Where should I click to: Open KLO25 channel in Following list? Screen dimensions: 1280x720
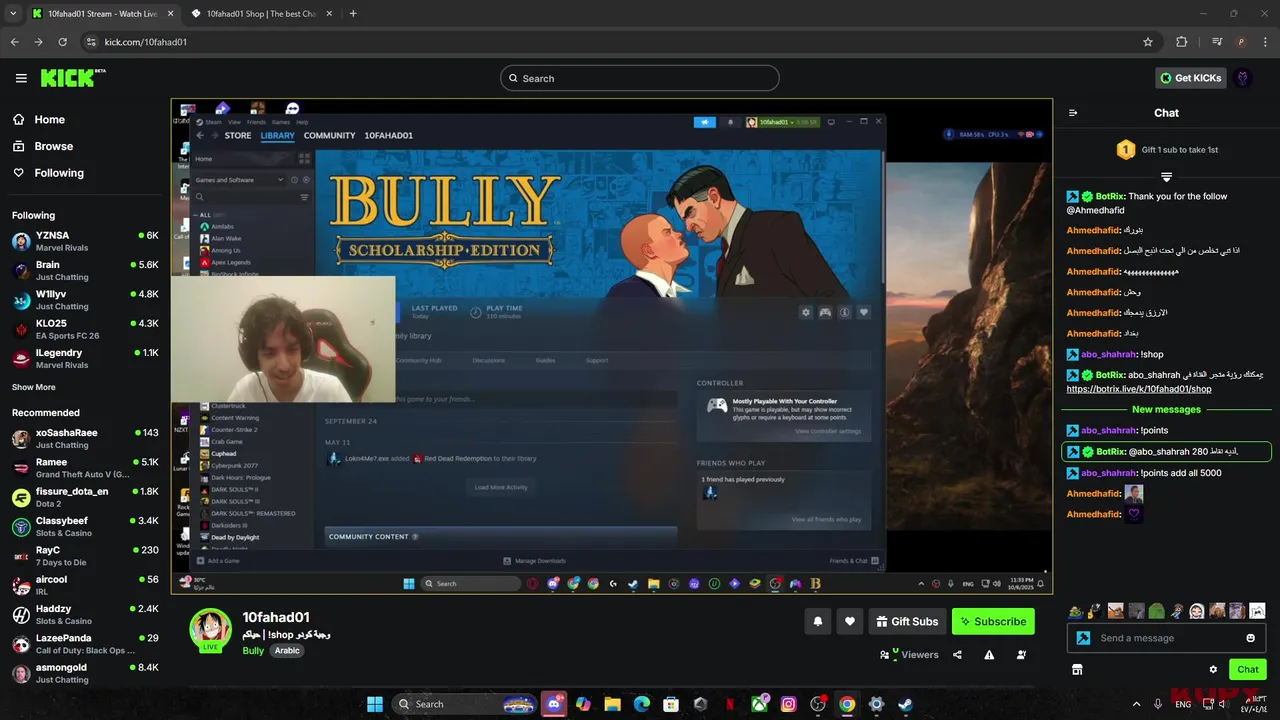click(x=85, y=329)
